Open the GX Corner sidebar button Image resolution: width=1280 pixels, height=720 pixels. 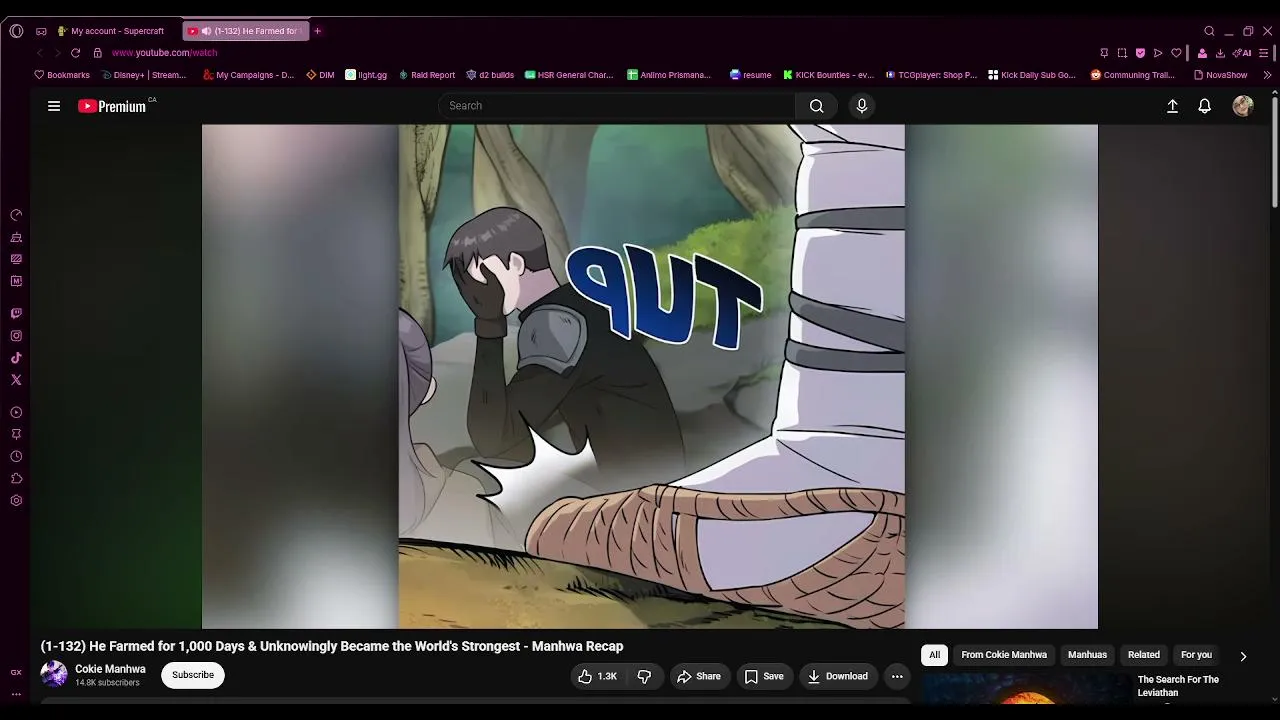point(16,673)
